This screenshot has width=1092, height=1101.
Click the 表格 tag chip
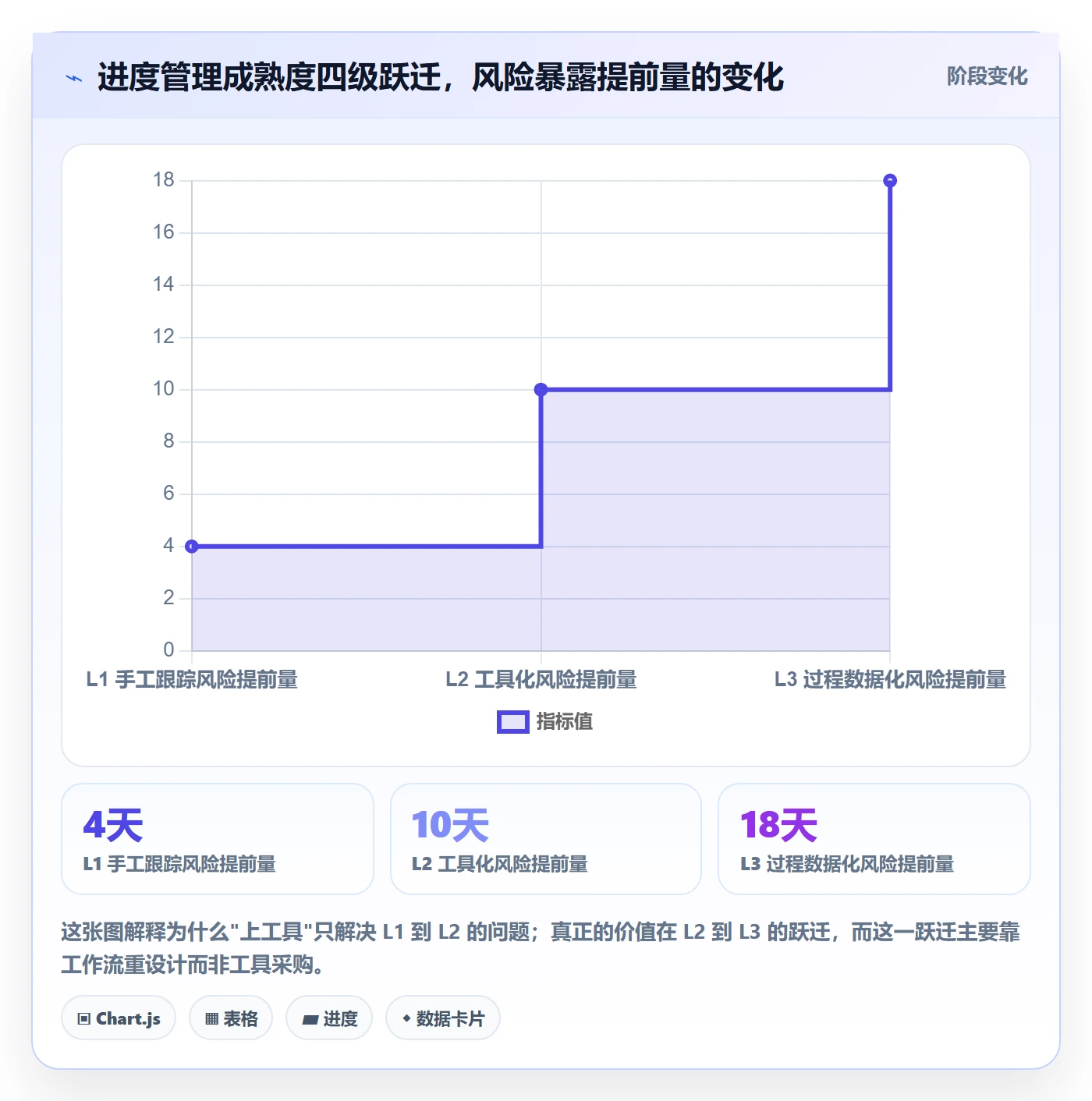click(x=231, y=1018)
